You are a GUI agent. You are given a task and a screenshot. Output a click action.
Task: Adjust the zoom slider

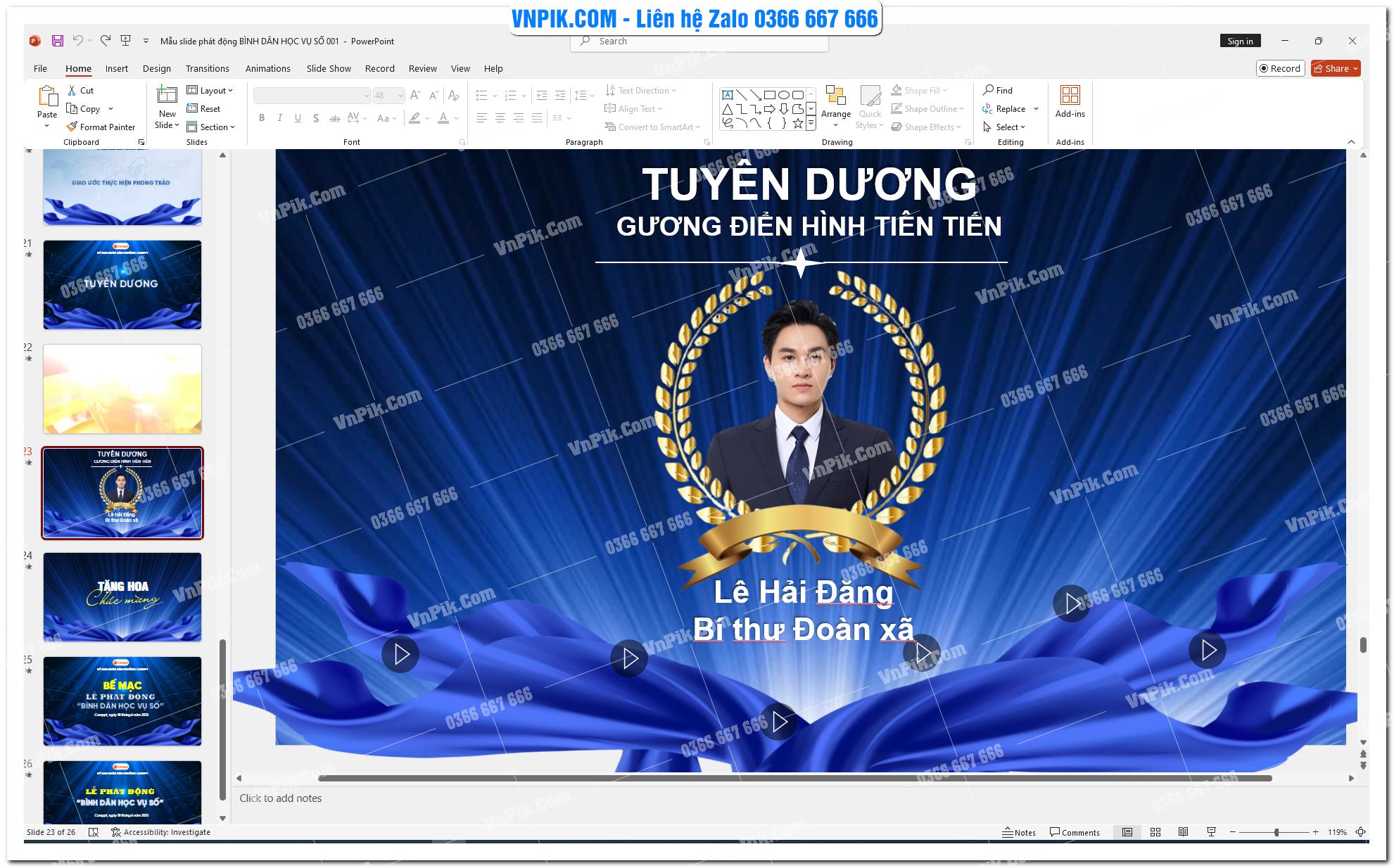1276,832
